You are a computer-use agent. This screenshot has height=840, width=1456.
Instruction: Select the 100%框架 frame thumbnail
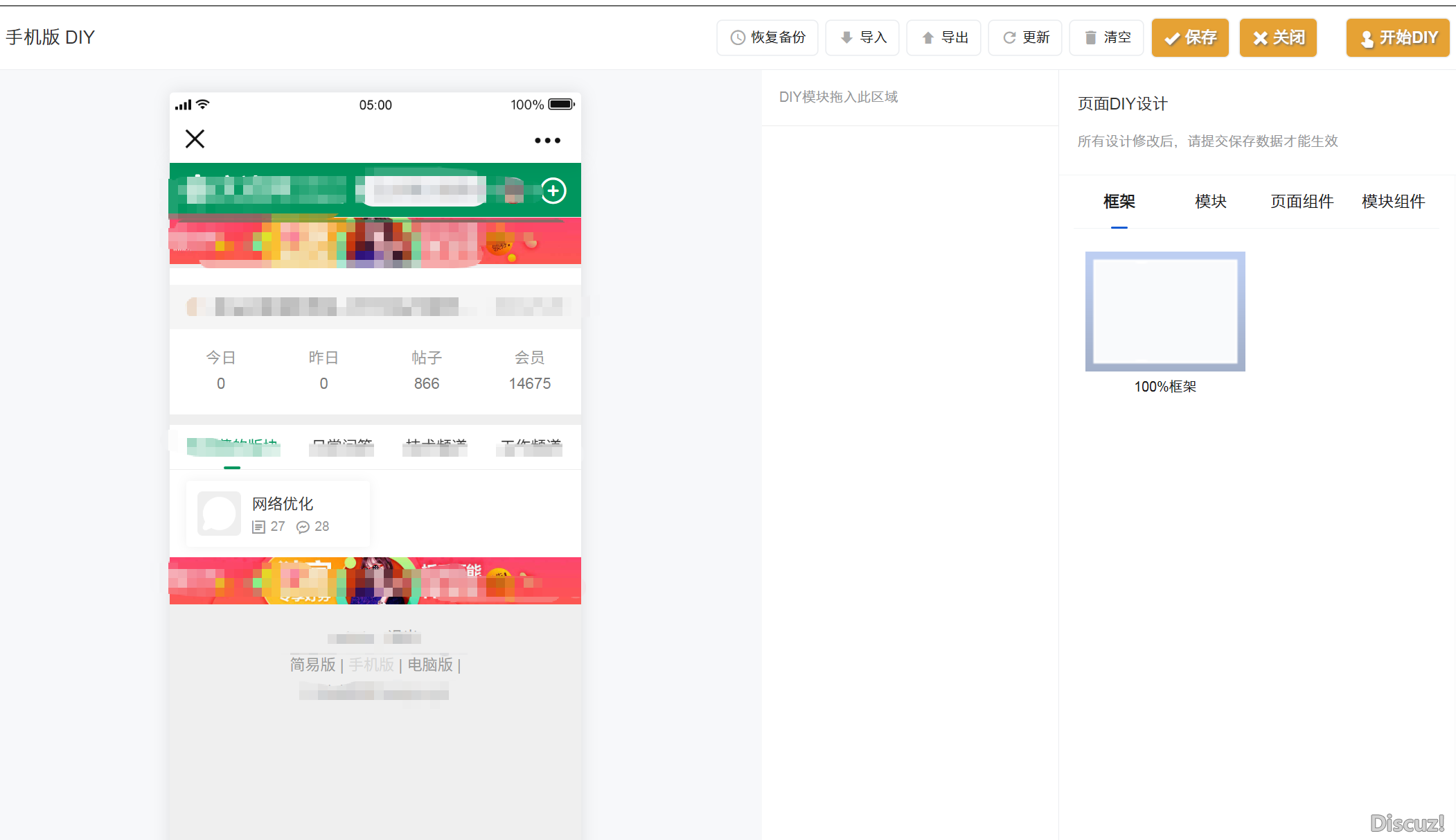point(1165,312)
